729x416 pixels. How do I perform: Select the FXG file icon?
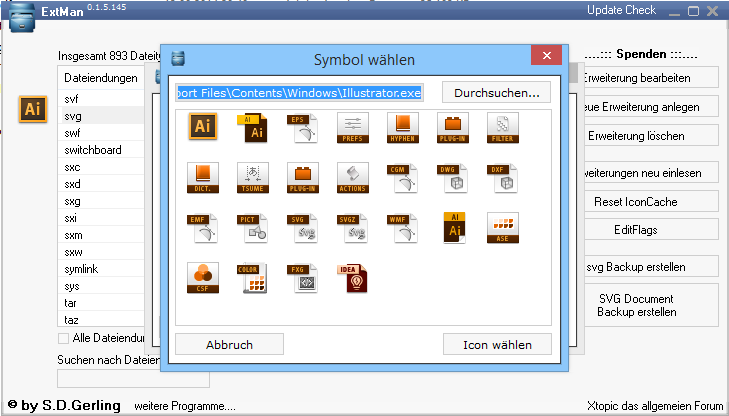pyautogui.click(x=303, y=279)
